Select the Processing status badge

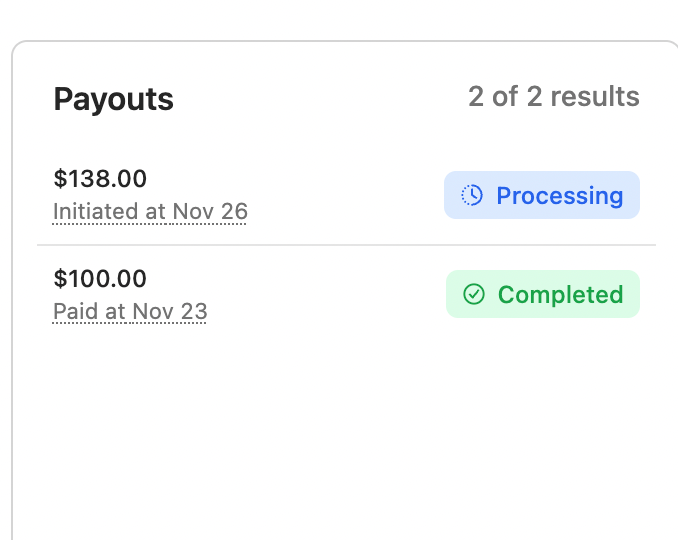(x=542, y=195)
